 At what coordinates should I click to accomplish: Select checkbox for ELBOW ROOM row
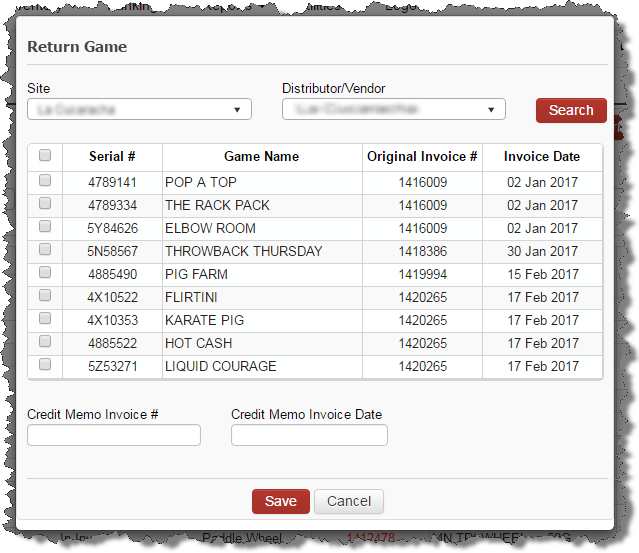(45, 226)
